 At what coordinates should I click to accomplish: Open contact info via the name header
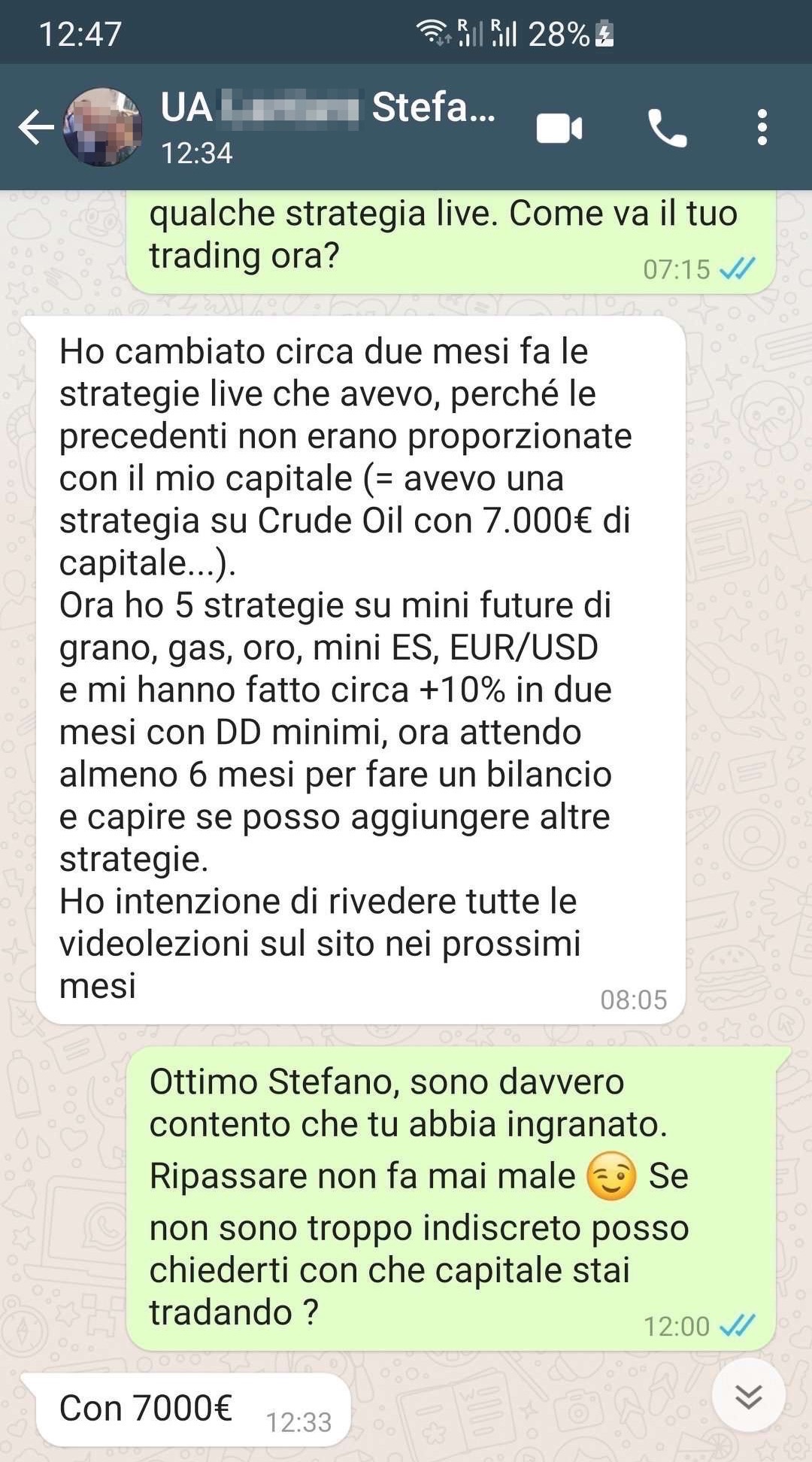pos(328,108)
